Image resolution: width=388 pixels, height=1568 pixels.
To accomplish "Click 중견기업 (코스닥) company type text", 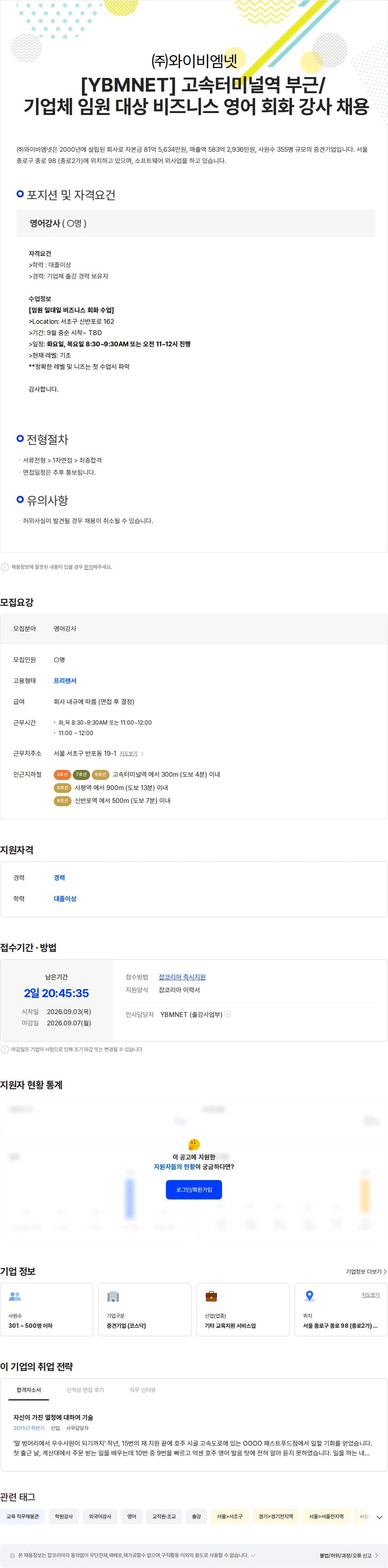I will point(126,1325).
